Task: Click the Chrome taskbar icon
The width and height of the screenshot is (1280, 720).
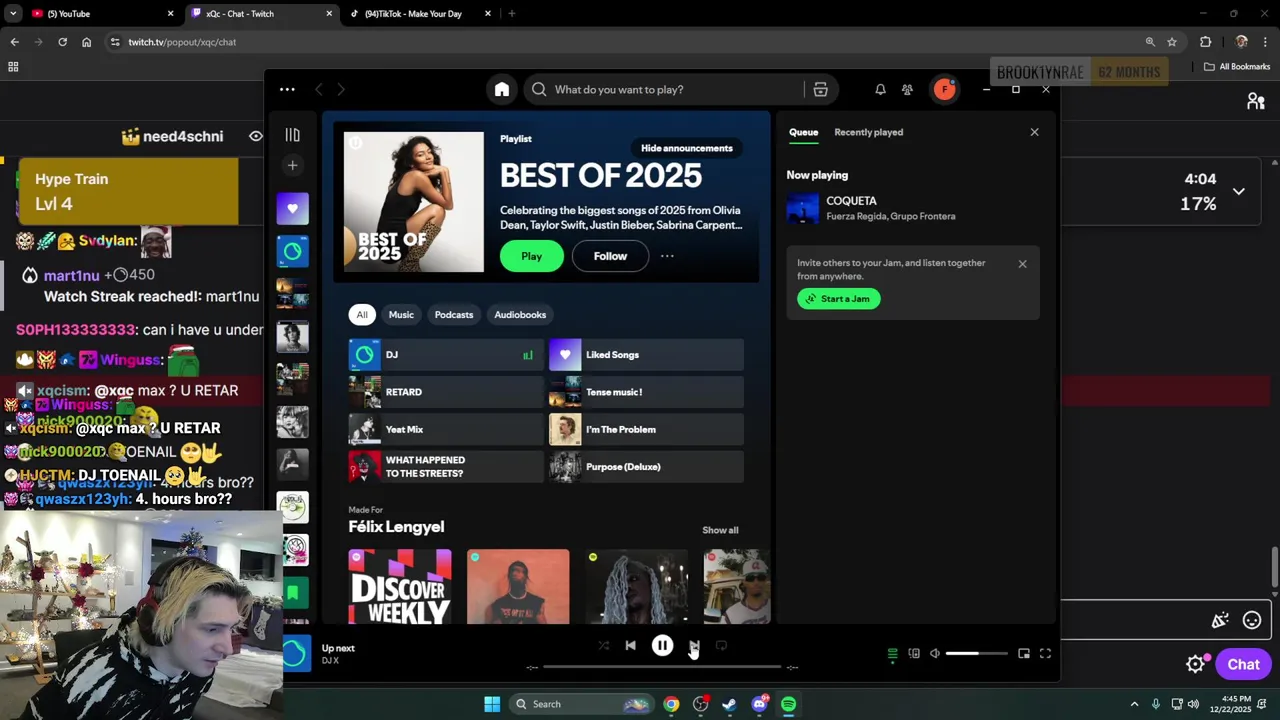Action: click(x=671, y=704)
